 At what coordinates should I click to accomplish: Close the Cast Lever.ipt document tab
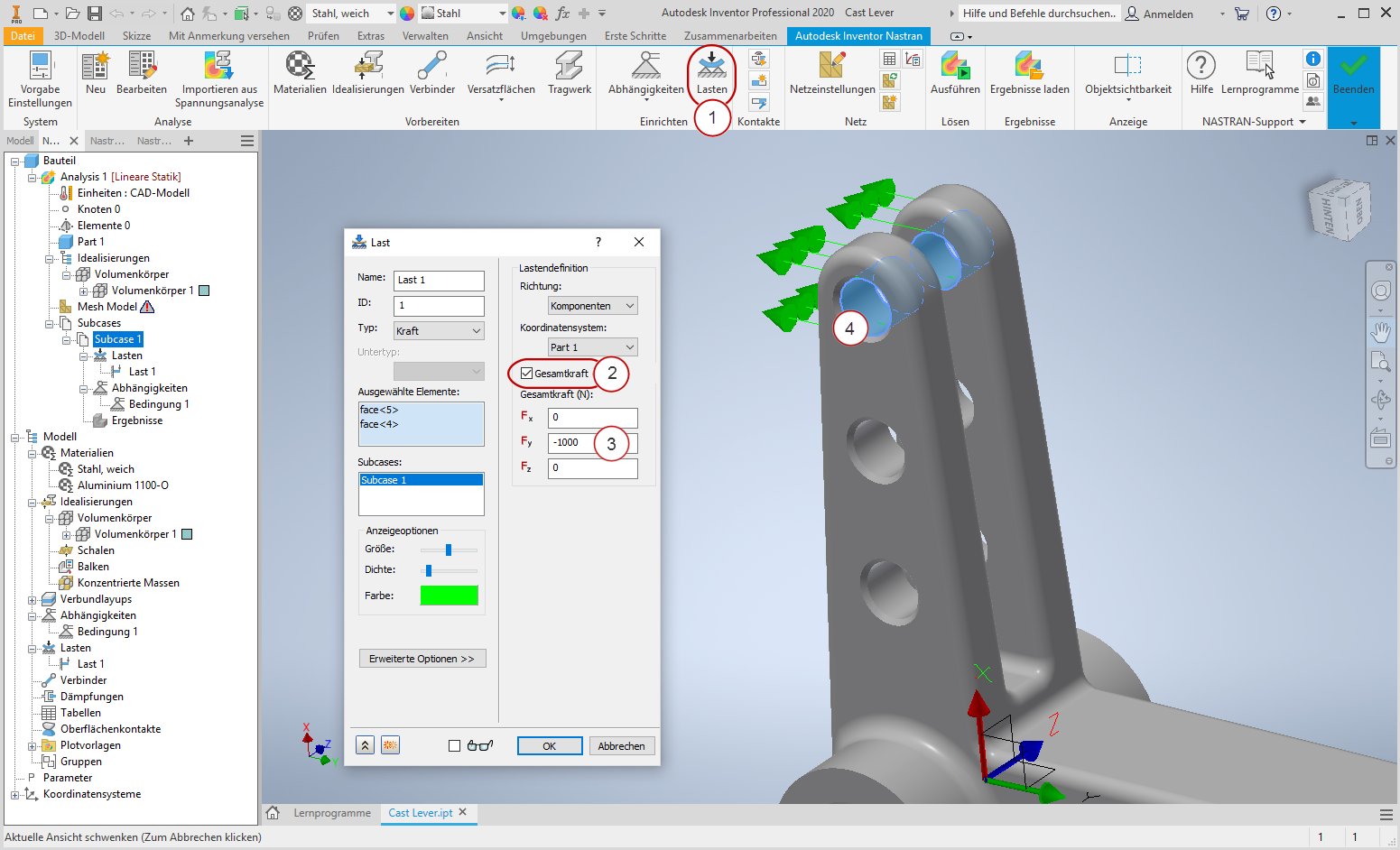[x=463, y=812]
